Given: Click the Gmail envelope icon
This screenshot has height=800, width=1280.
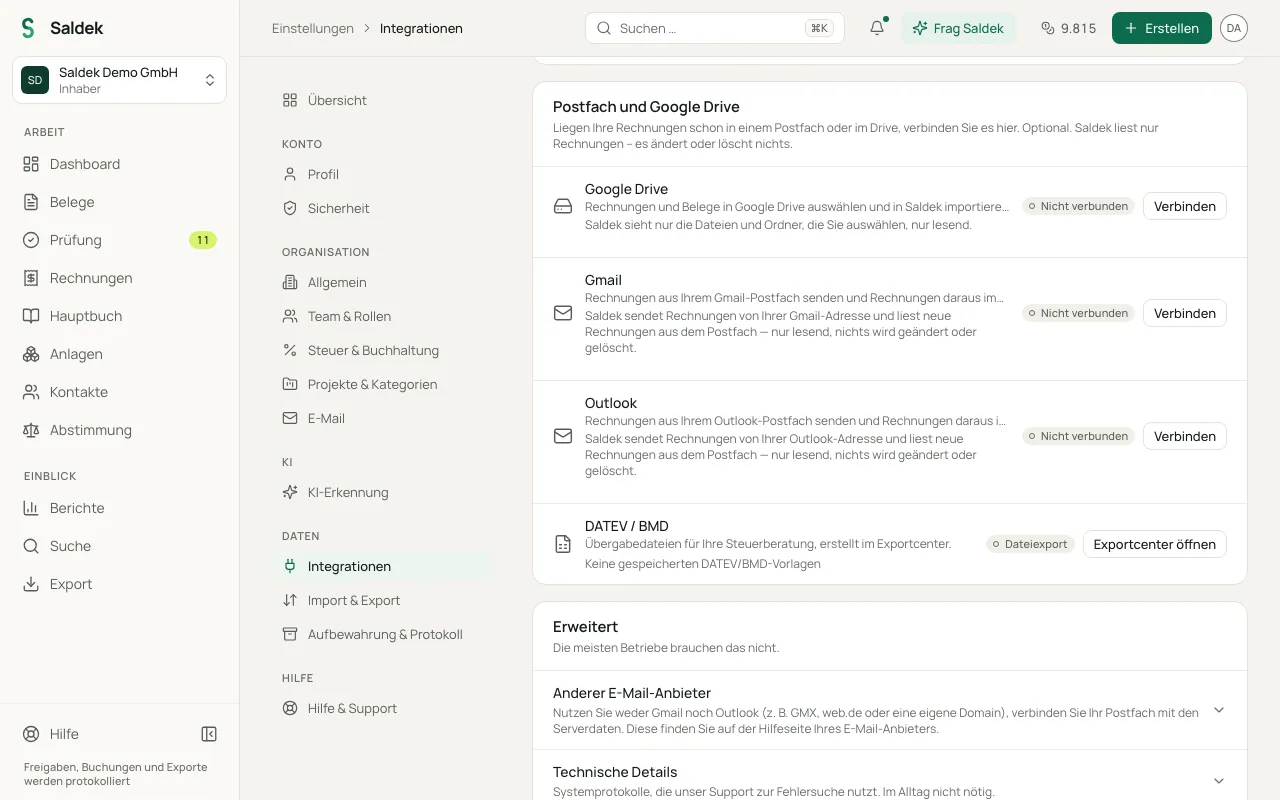Looking at the screenshot, I should pos(563,313).
